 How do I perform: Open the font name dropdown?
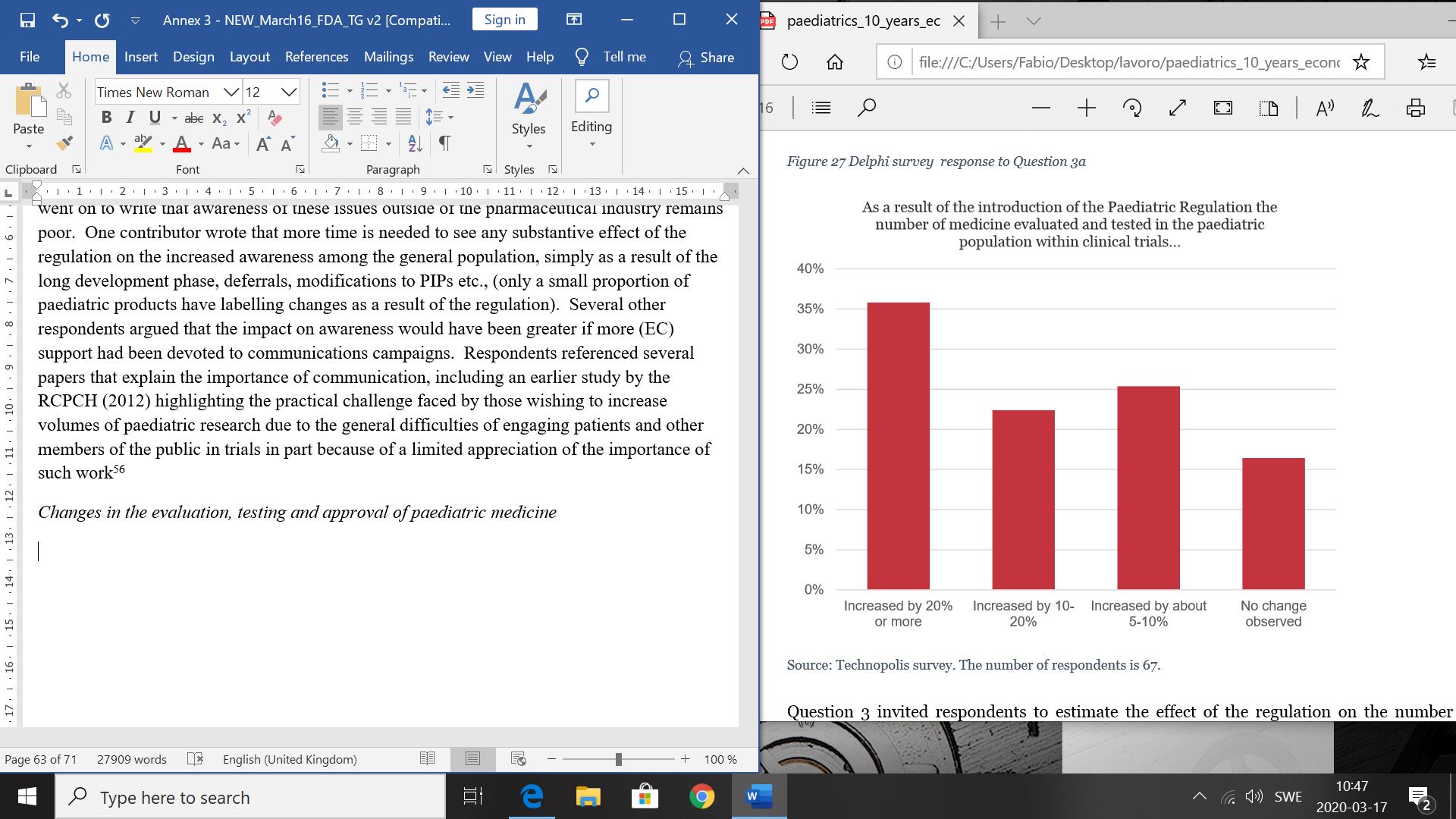pos(231,92)
